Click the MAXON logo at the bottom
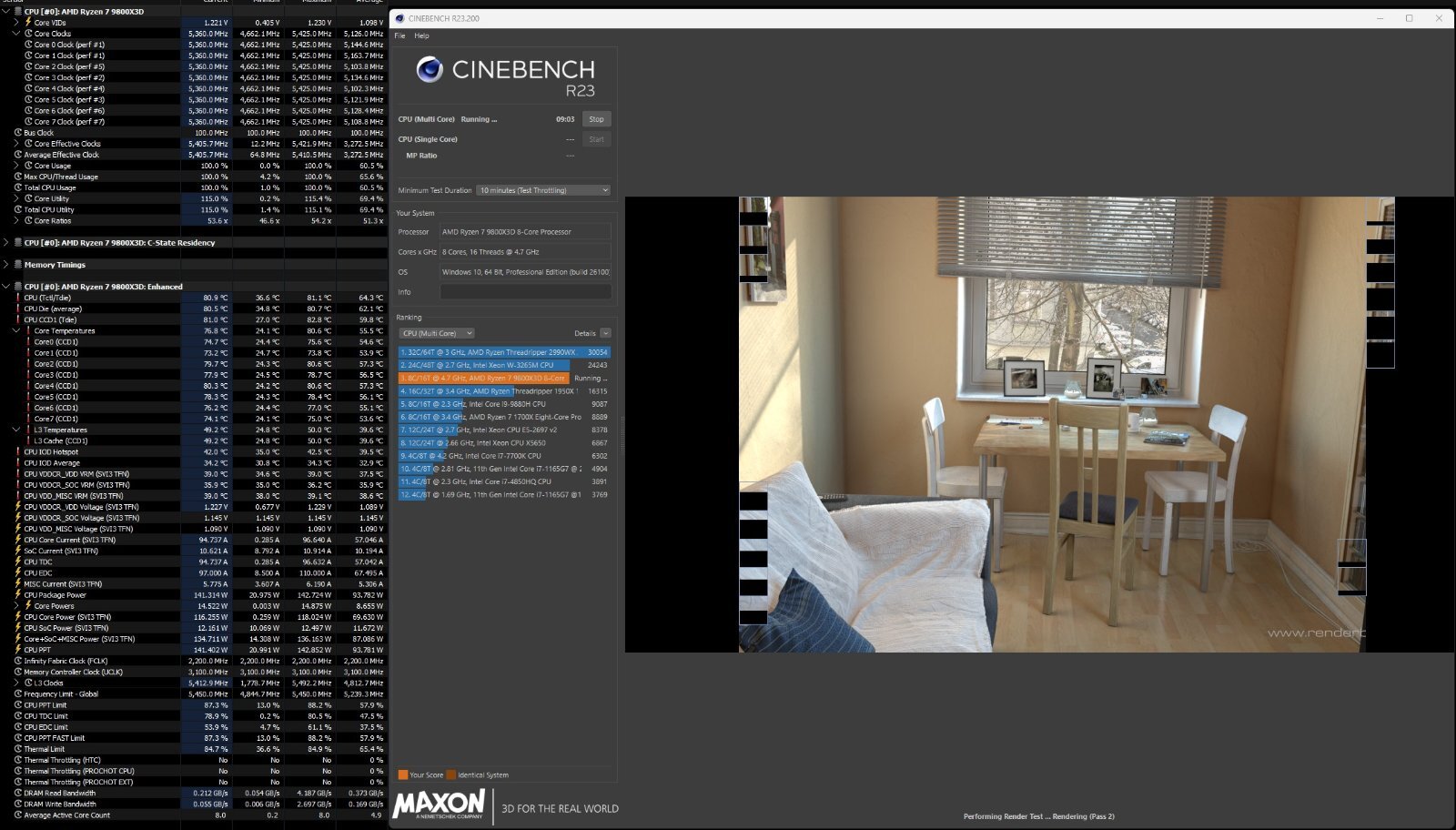 click(440, 804)
